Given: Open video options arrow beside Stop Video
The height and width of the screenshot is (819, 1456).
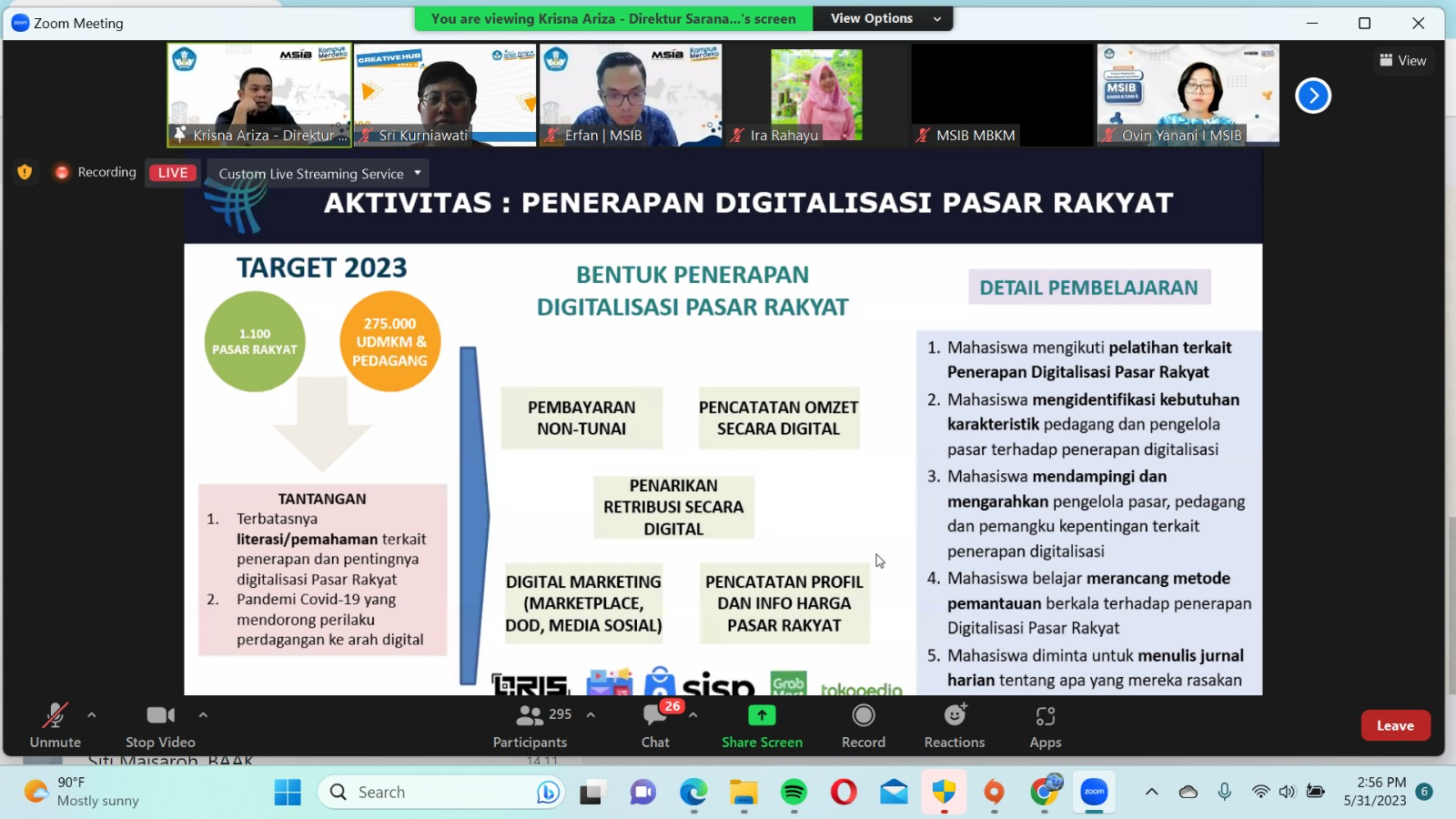Looking at the screenshot, I should click(203, 715).
